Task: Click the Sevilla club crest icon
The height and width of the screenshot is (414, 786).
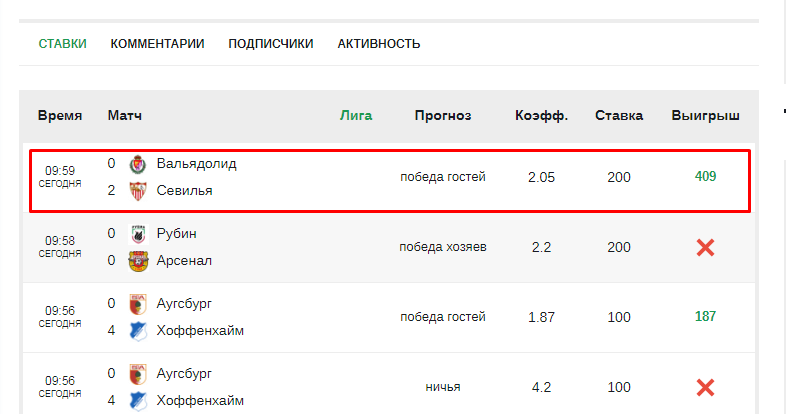Action: (x=138, y=191)
